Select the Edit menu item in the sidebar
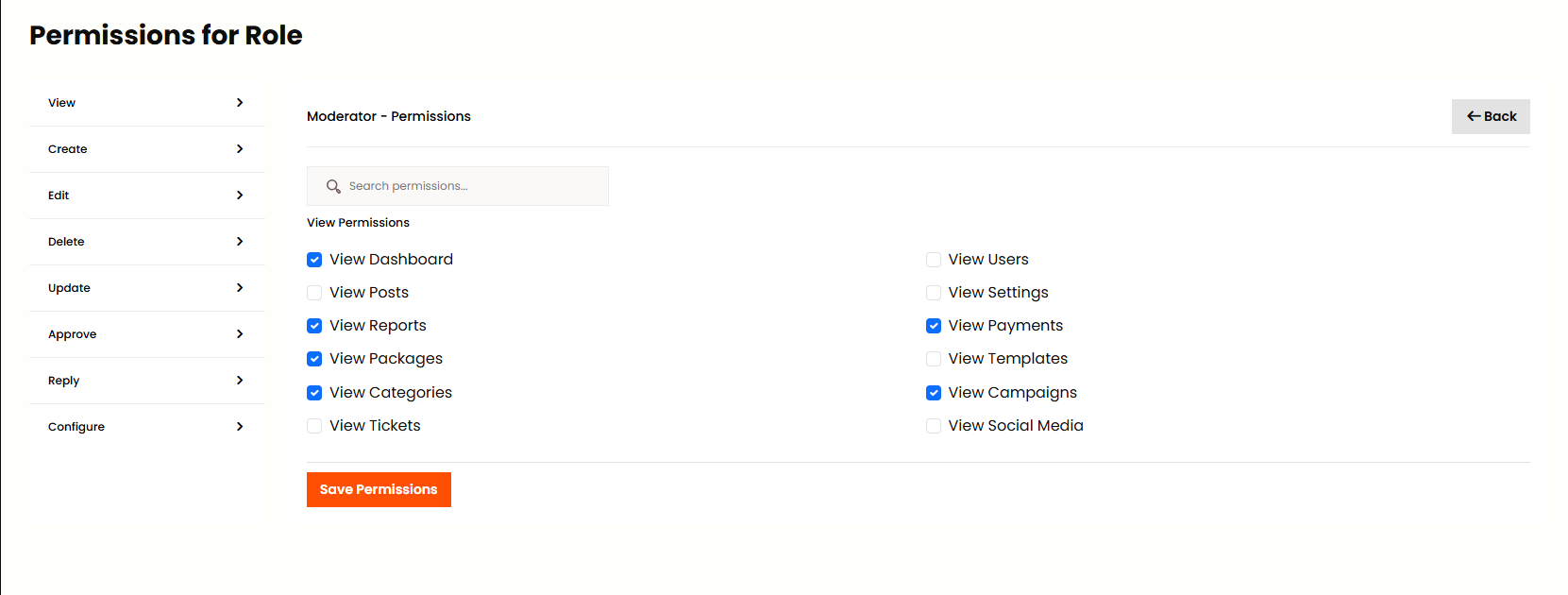1568x595 pixels. pos(59,195)
